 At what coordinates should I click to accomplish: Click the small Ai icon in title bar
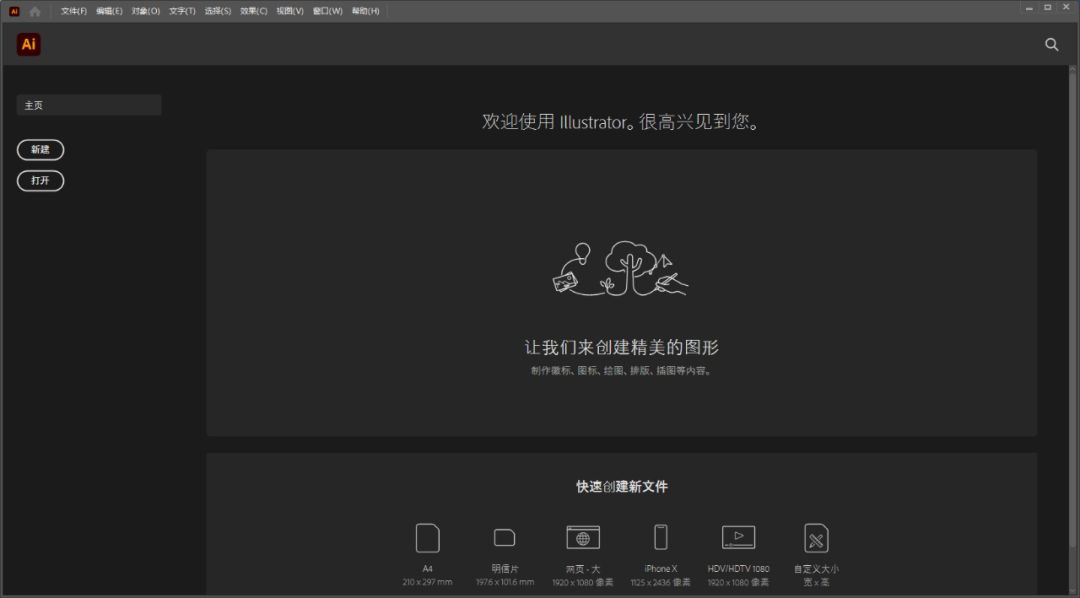click(x=14, y=11)
